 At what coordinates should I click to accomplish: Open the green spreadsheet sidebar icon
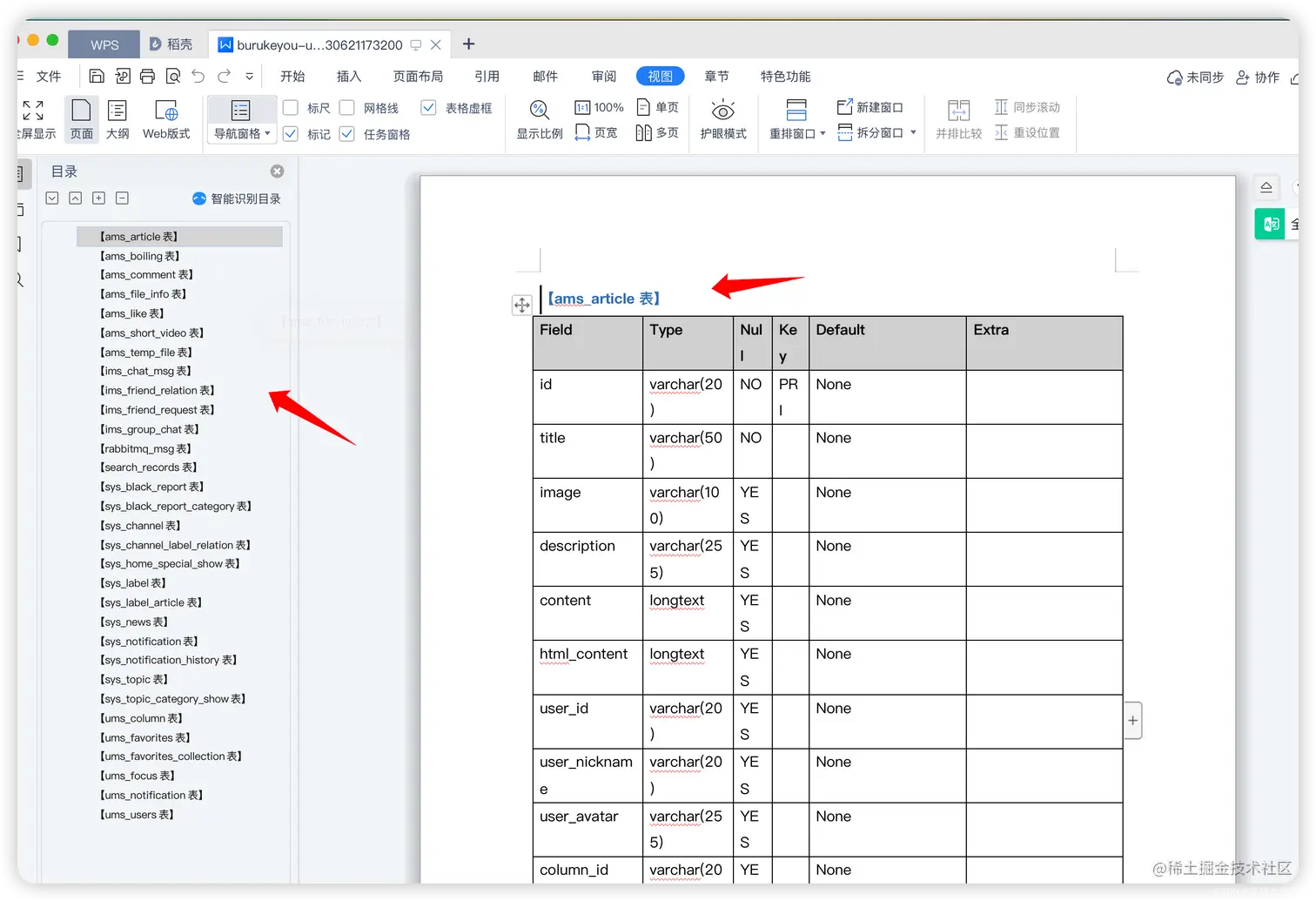[x=1270, y=224]
